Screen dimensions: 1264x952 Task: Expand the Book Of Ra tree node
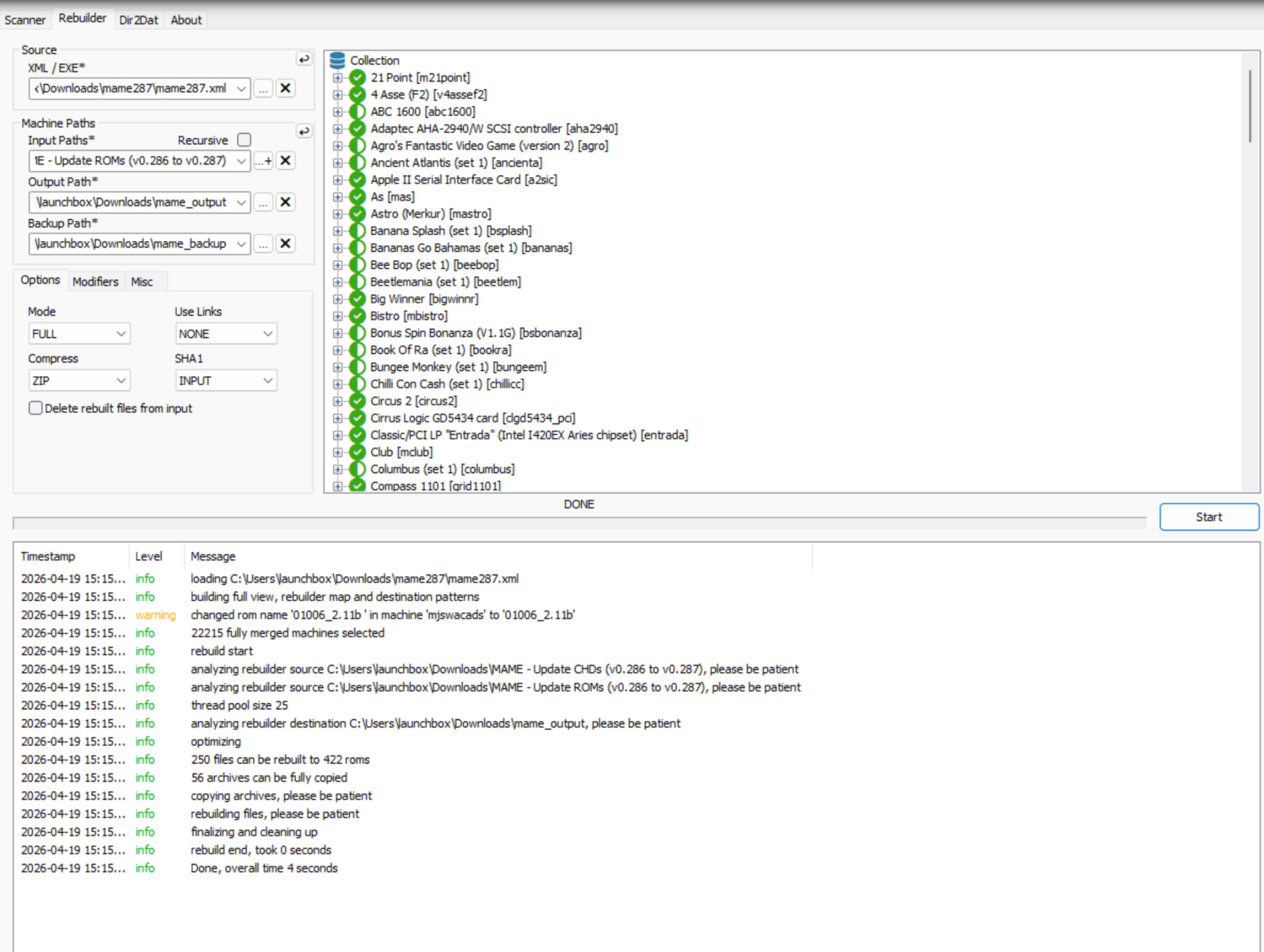[x=338, y=350]
